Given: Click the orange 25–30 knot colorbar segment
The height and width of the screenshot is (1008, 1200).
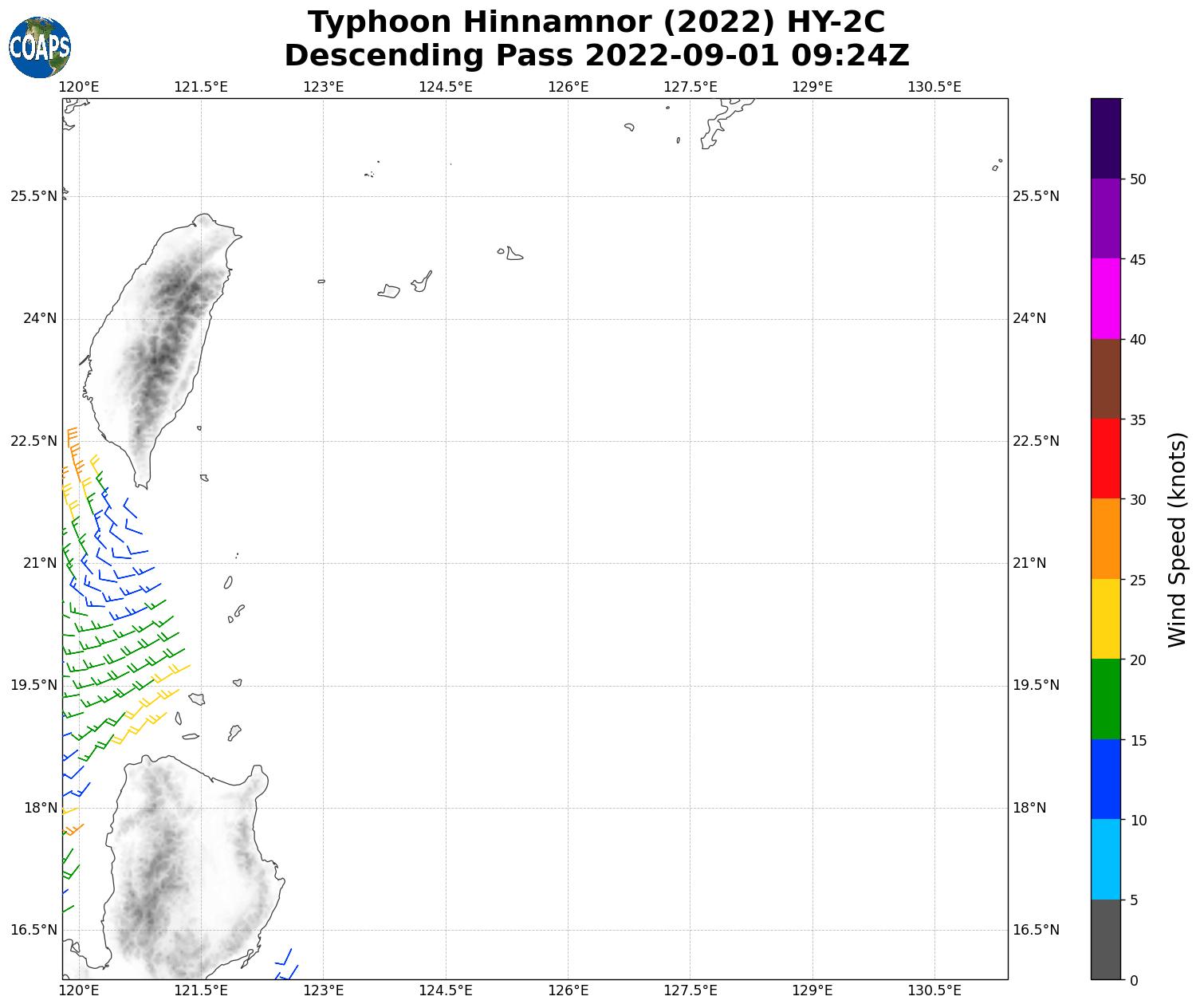Looking at the screenshot, I should pos(1105,538).
